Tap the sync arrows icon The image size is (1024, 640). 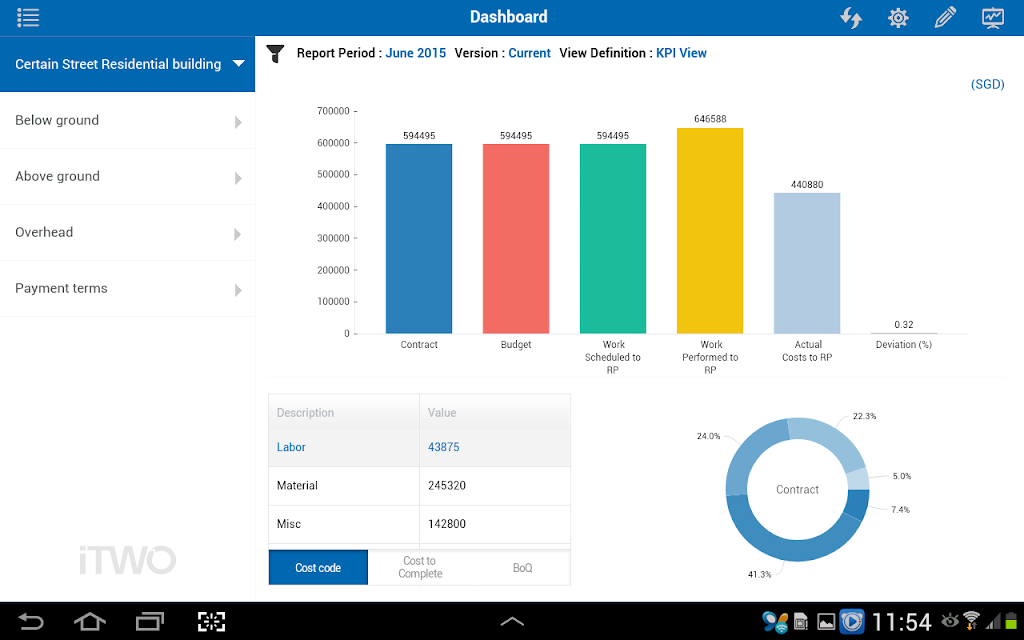tap(851, 18)
